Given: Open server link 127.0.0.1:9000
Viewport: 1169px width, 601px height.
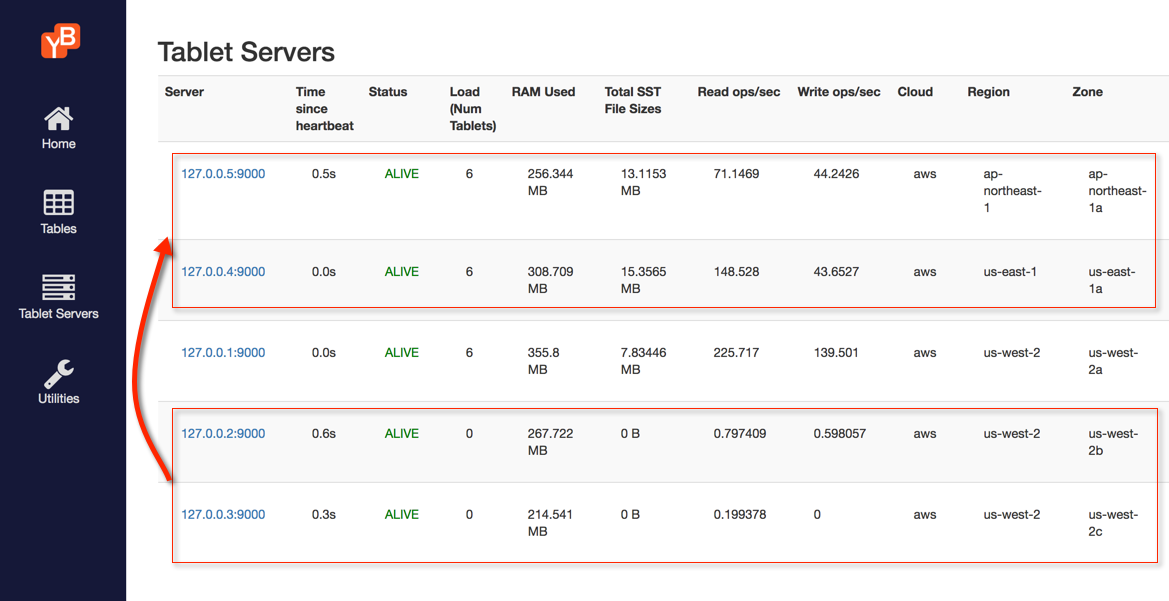Looking at the screenshot, I should click(223, 353).
